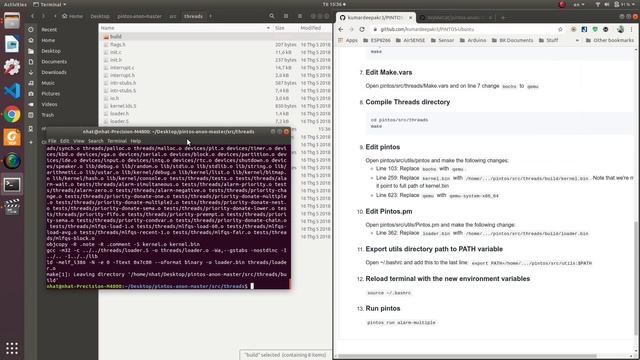This screenshot has height=360, width=640.
Task: Open Pictures in Files sidebar
Action: [51, 93]
